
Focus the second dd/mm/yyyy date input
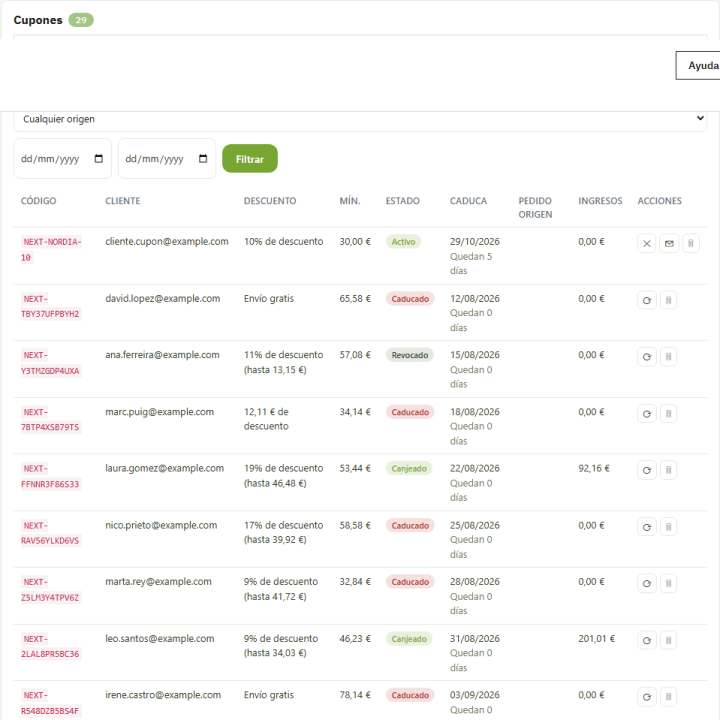167,159
